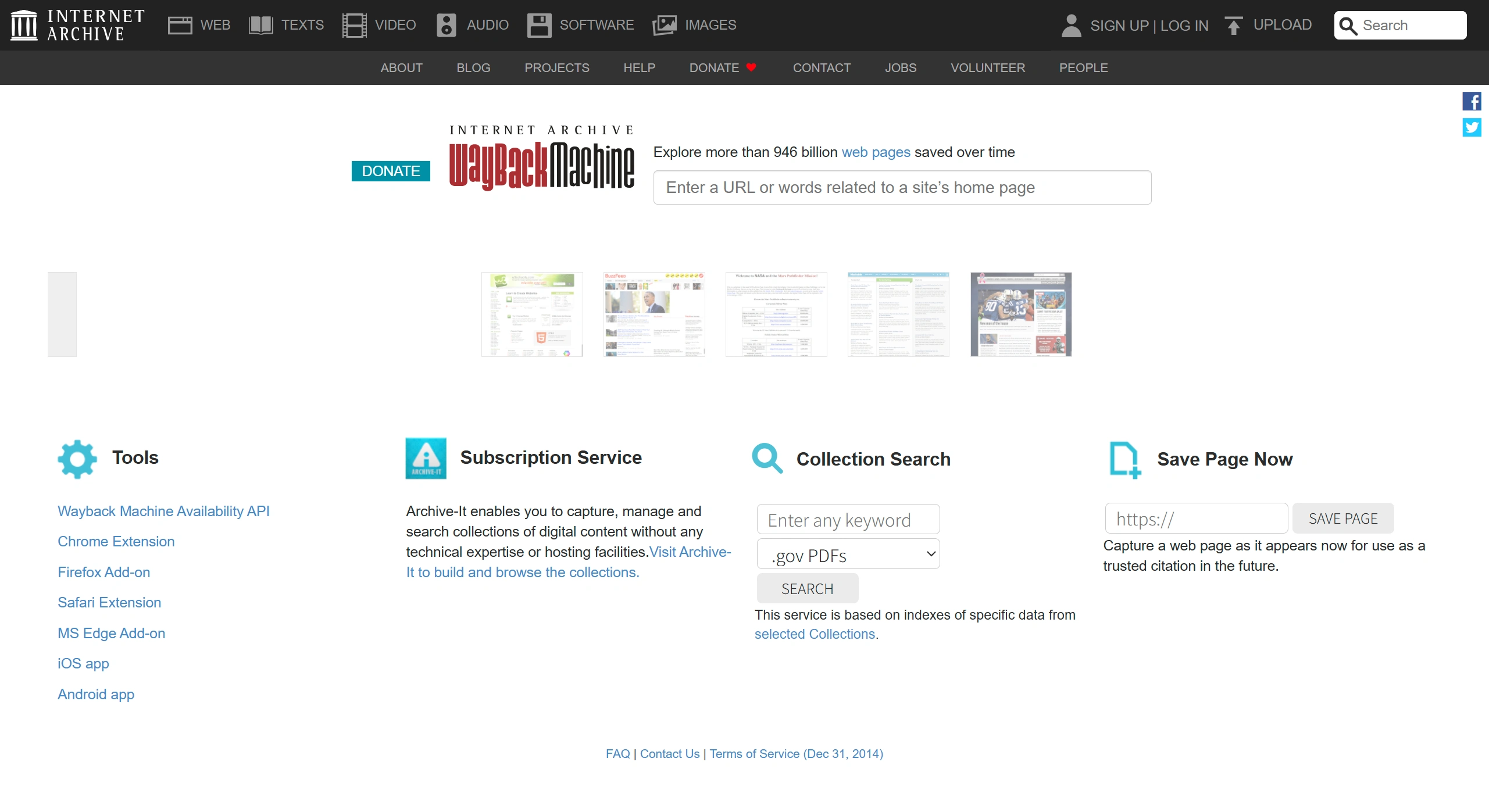Click the Upload arrow icon
Screen dimensions: 1489x812
1233,26
